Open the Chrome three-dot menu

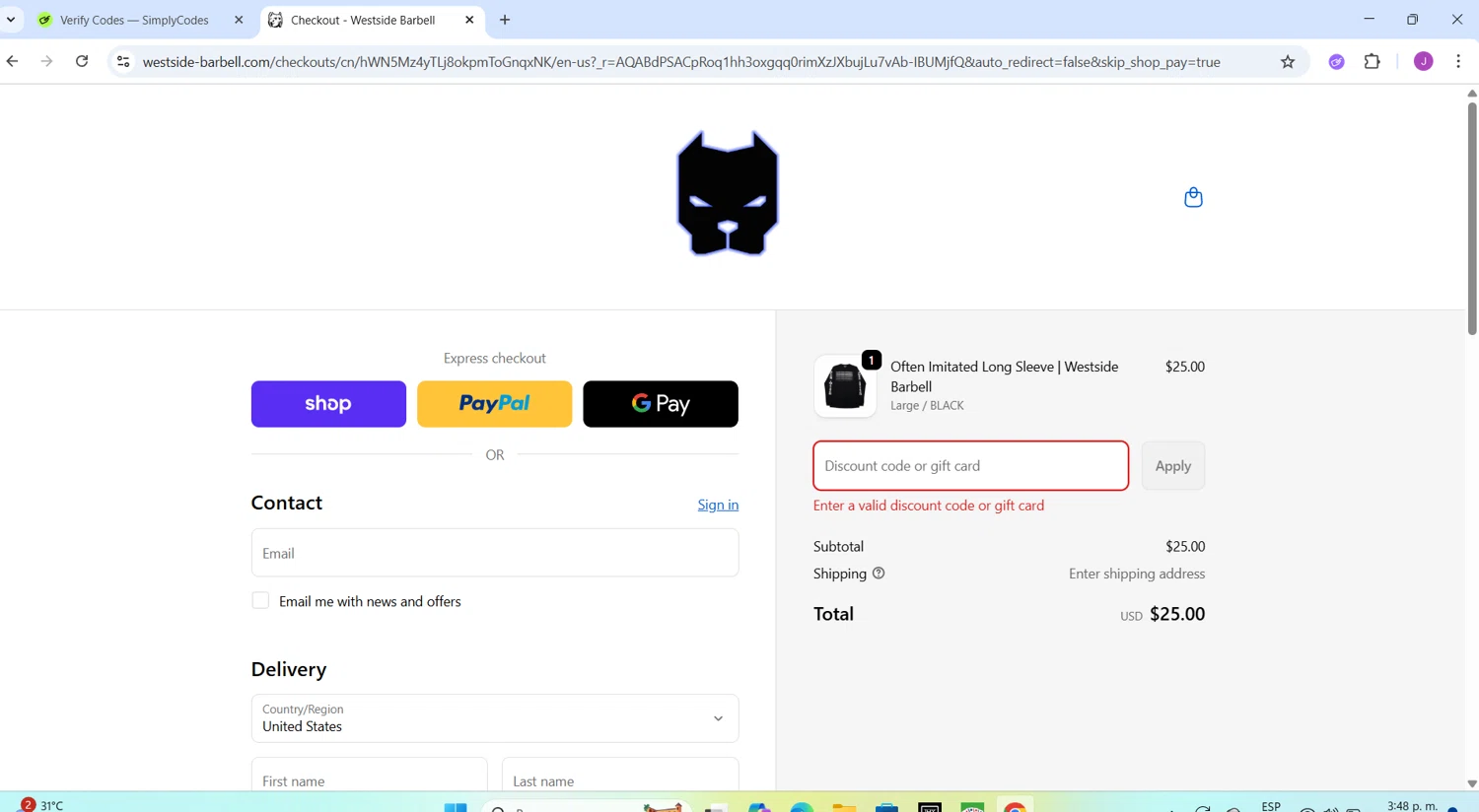(1458, 62)
